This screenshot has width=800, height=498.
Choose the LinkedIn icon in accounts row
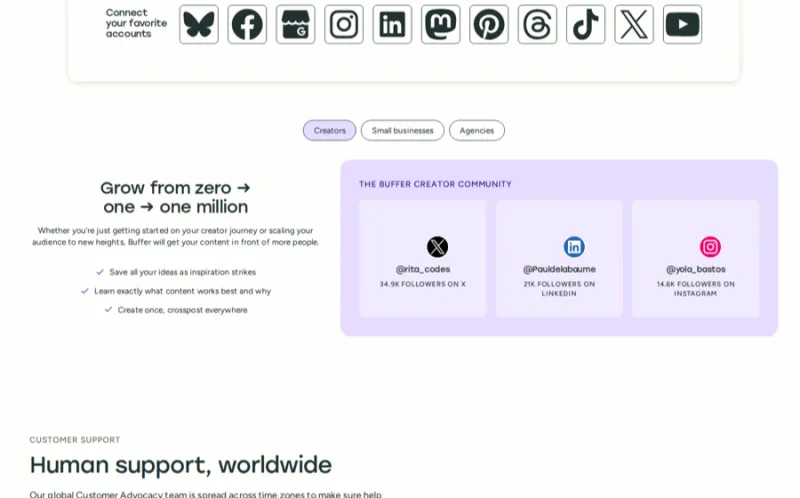click(x=392, y=24)
